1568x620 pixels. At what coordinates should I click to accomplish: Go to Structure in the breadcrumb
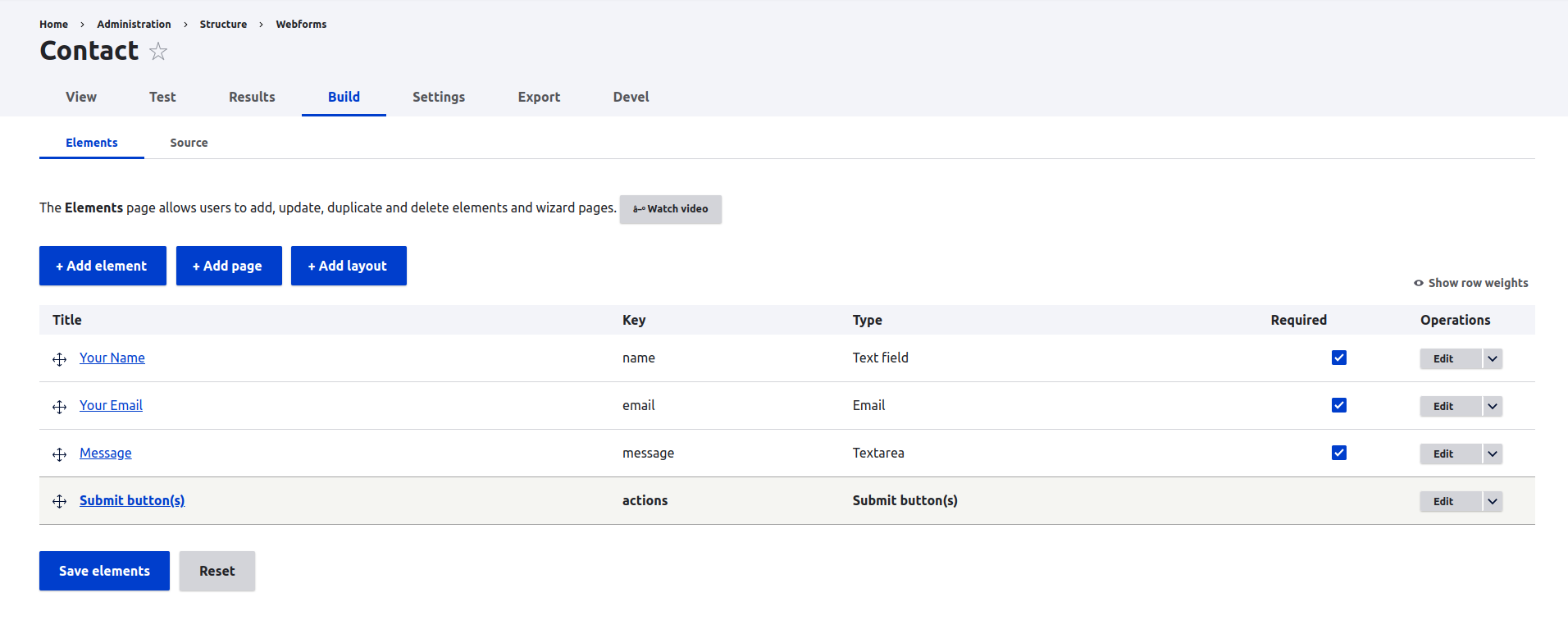click(x=223, y=25)
